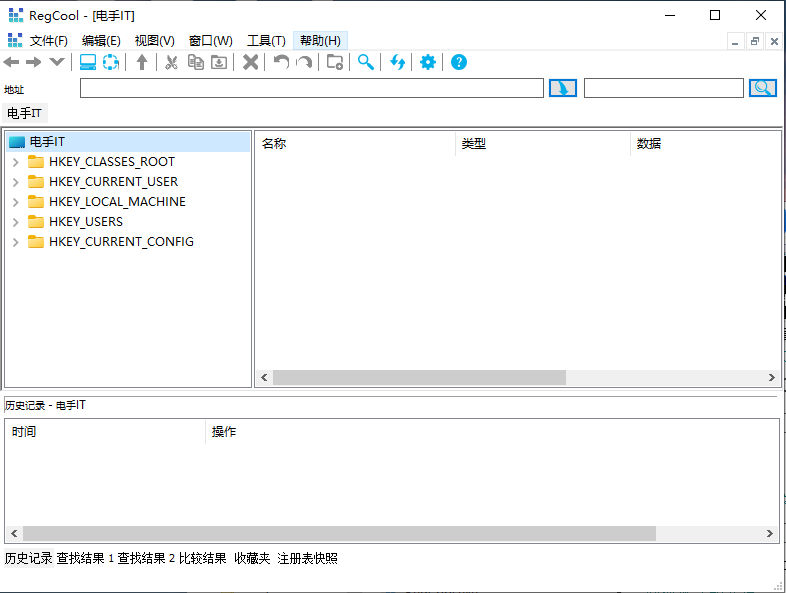This screenshot has height=593, width=786.
Task: Go forward with the right arrow toolbar icon
Action: pyautogui.click(x=34, y=62)
